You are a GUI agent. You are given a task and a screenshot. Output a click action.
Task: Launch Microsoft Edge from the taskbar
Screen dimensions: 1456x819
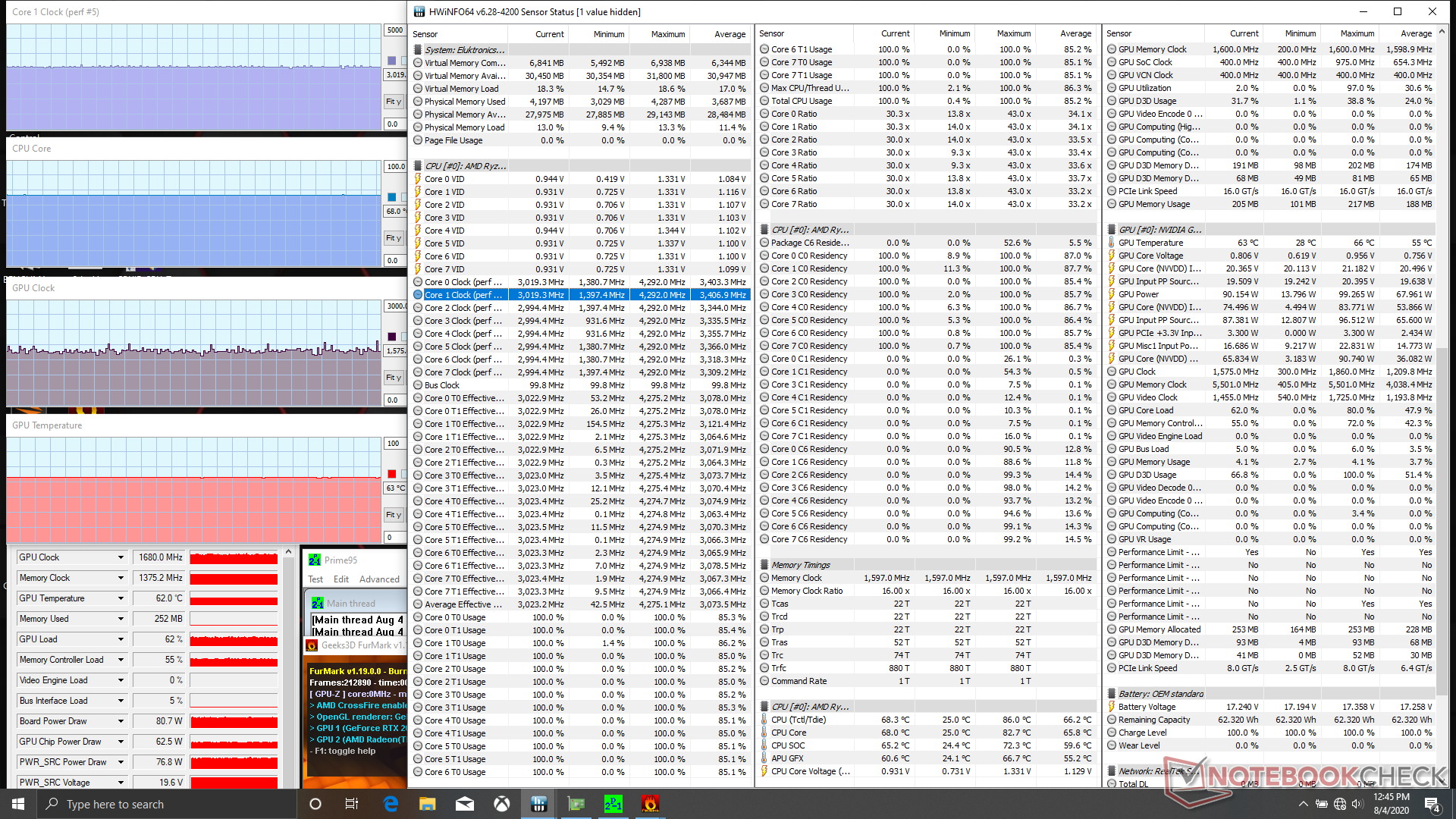click(391, 804)
